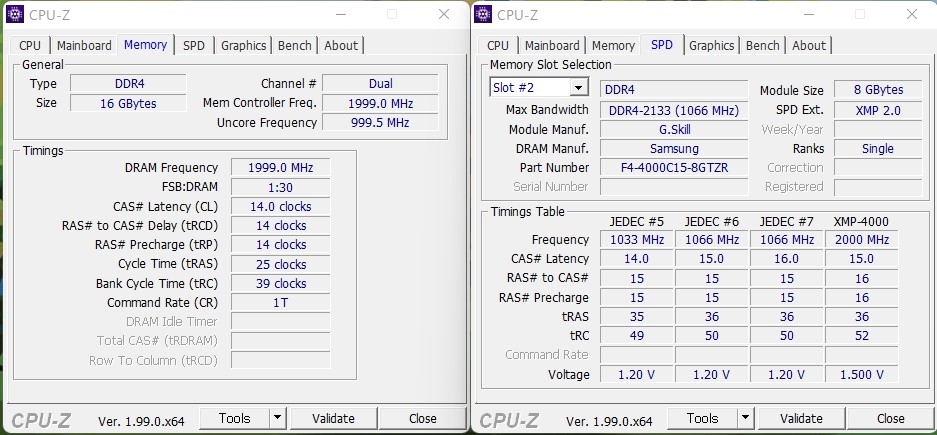Switch to CPU tab in left window
Viewport: 937px width, 435px height.
(x=30, y=45)
